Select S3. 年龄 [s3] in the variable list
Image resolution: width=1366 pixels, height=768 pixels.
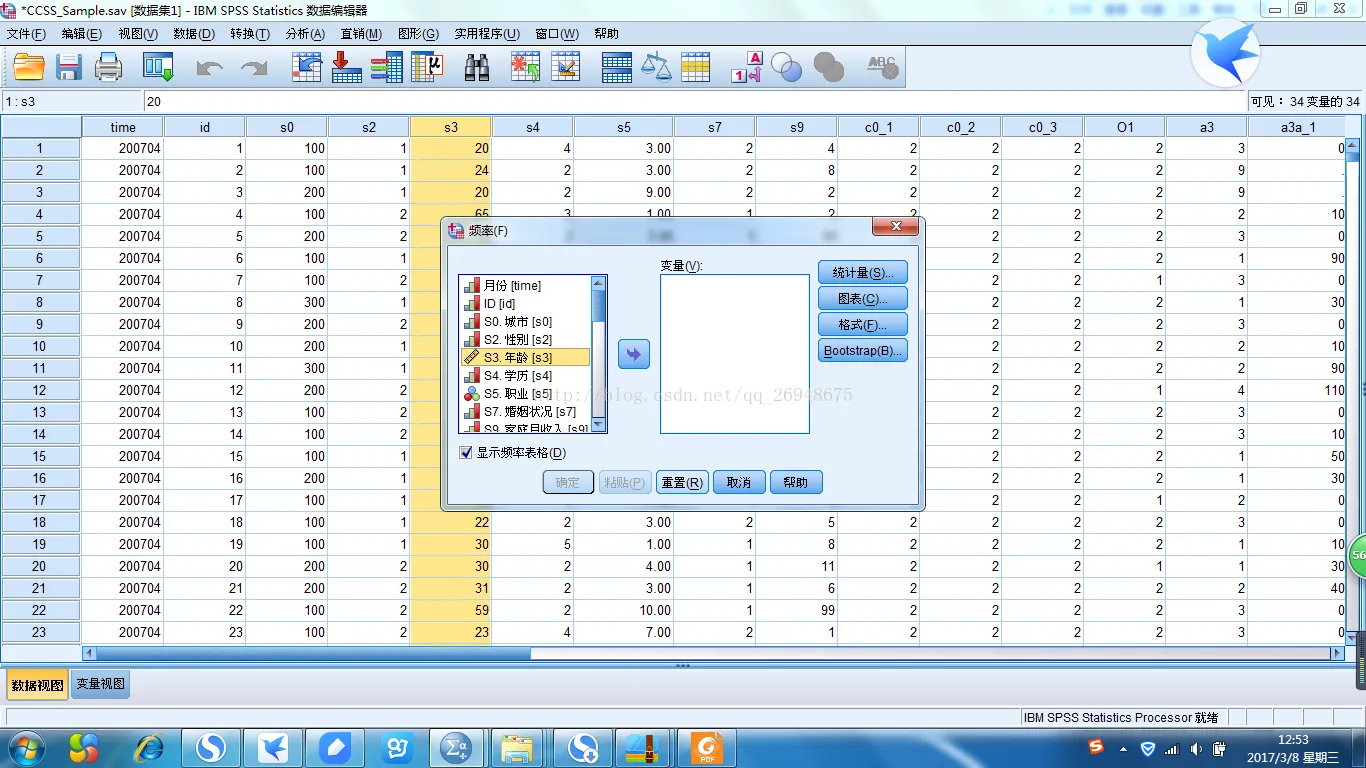525,358
